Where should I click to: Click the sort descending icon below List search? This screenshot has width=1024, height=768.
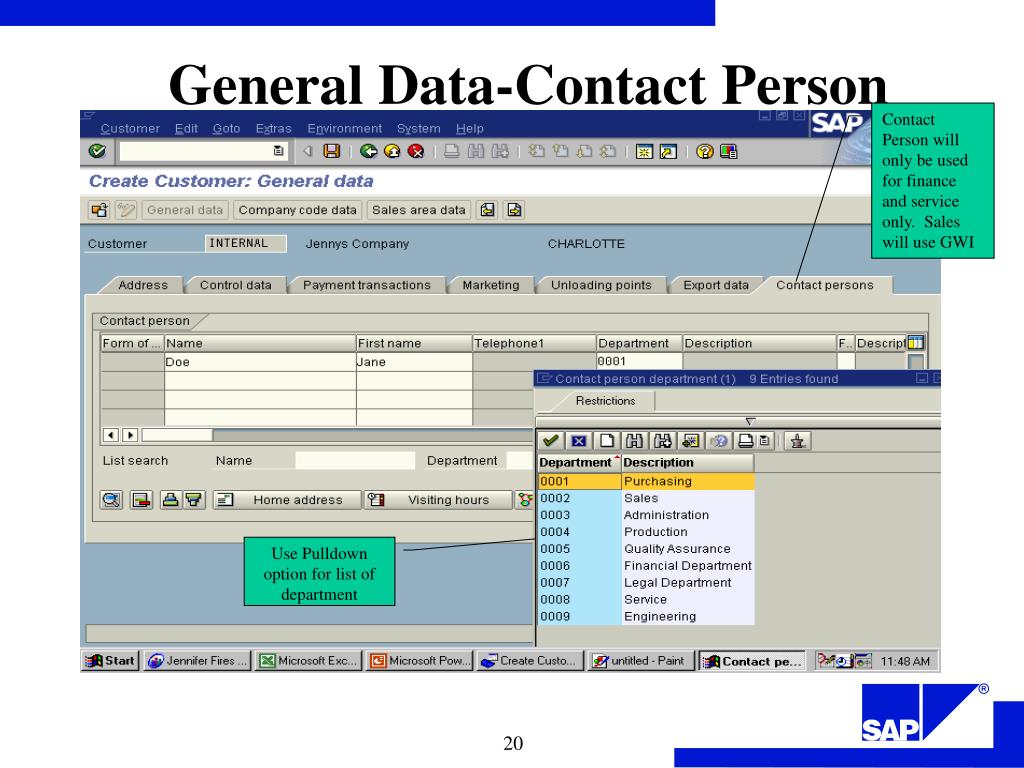(194, 500)
